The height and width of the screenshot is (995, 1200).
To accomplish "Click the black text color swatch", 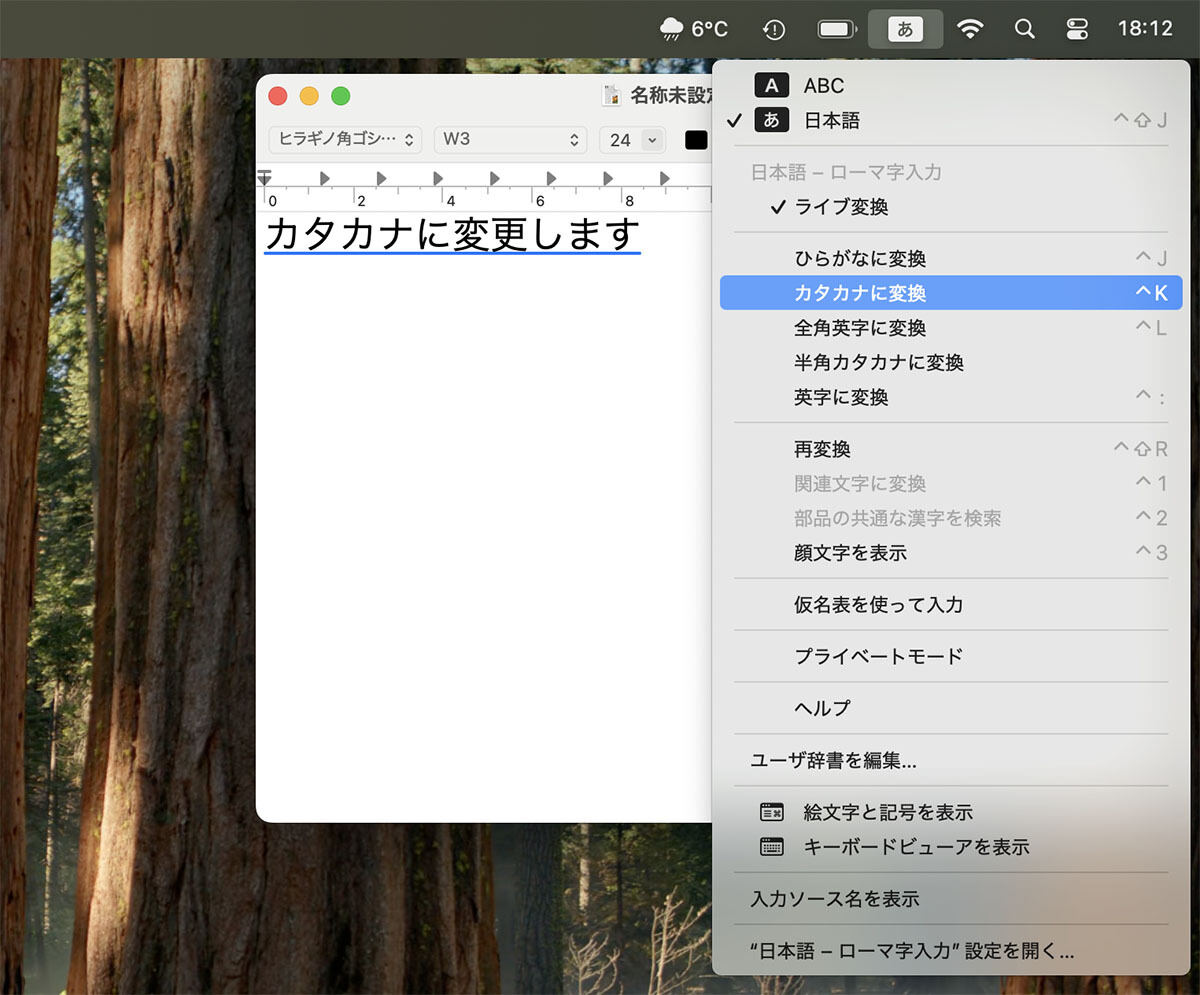I will (x=696, y=140).
